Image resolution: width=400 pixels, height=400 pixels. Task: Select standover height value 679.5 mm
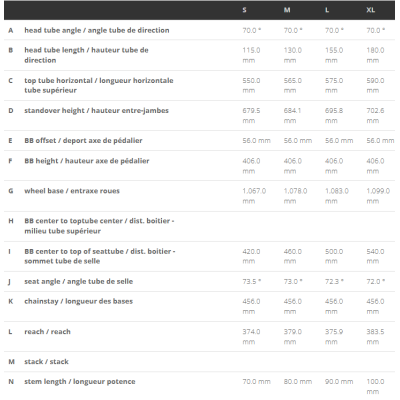(251, 116)
